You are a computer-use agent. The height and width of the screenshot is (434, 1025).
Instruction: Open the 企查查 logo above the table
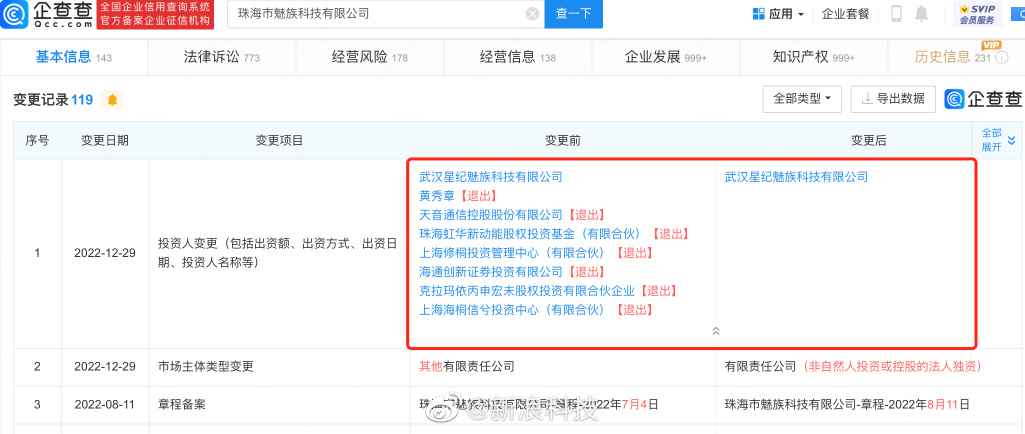coord(983,99)
